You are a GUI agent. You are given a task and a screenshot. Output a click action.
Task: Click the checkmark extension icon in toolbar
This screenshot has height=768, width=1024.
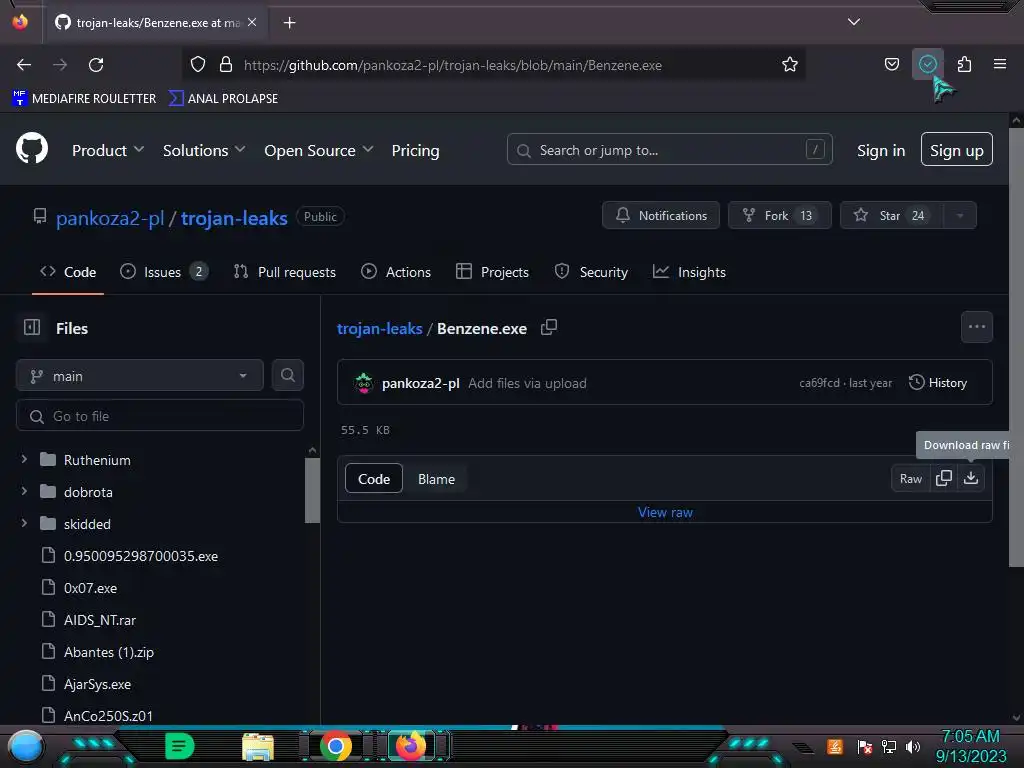[x=927, y=64]
